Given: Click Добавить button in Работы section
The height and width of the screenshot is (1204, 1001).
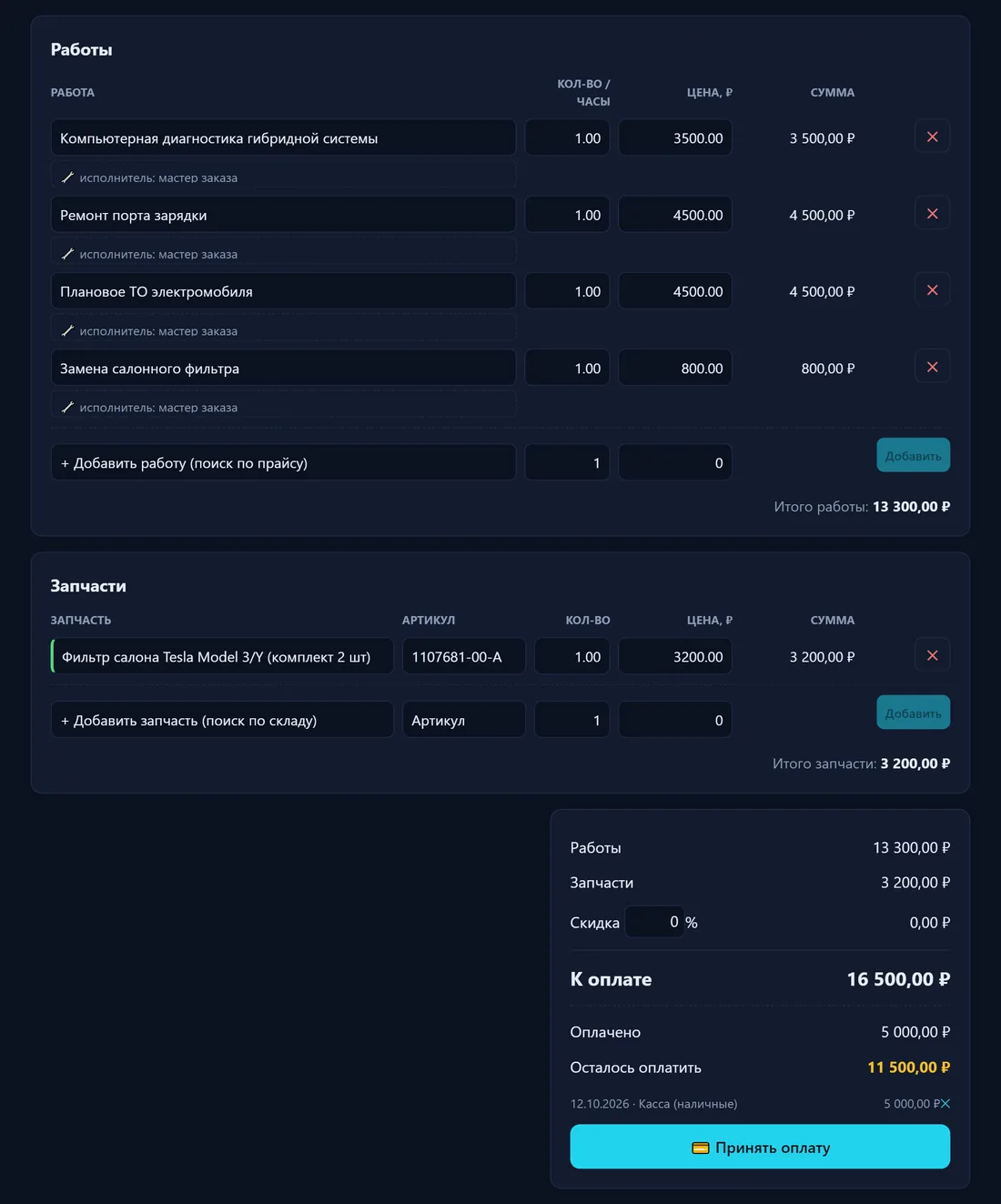Looking at the screenshot, I should point(913,455).
